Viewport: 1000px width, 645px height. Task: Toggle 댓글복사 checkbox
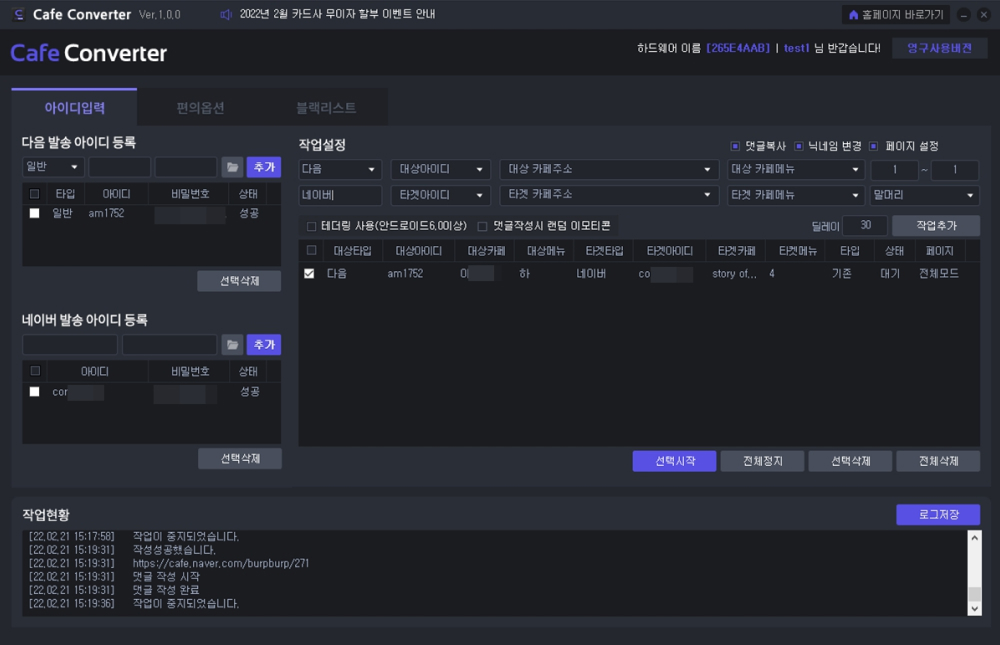point(735,146)
